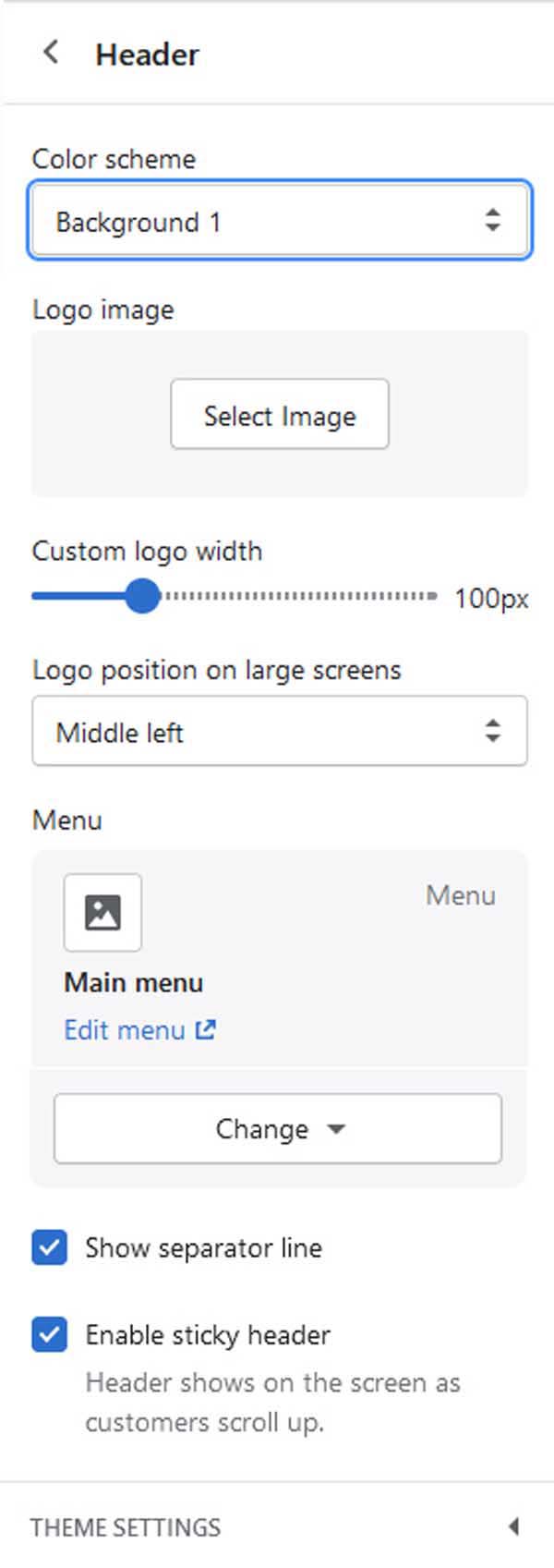This screenshot has height=1568, width=554.
Task: Click the Theme Settings collapse arrow
Action: pyautogui.click(x=514, y=1526)
